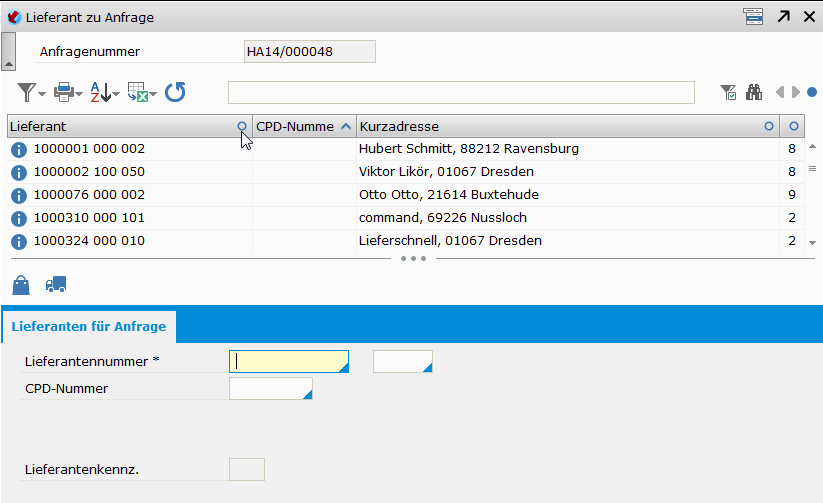This screenshot has width=823, height=503.
Task: Close the Lieferant zu Anfrage window
Action: (809, 17)
